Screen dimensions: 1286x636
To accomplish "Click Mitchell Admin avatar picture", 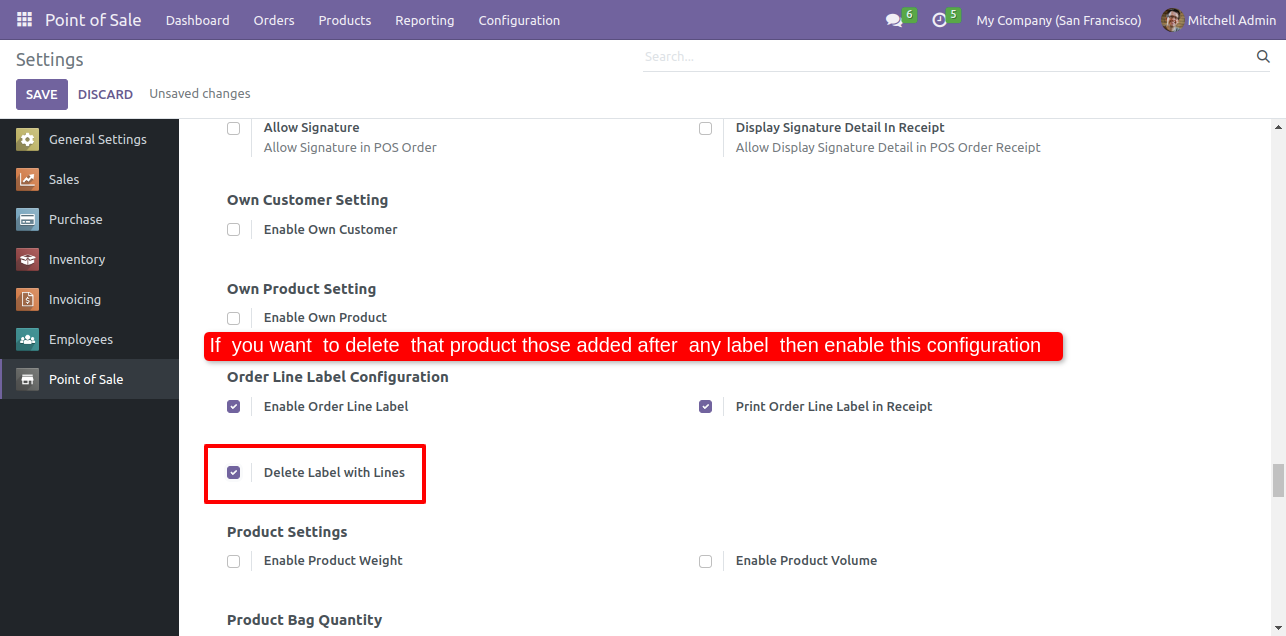I will (1172, 20).
